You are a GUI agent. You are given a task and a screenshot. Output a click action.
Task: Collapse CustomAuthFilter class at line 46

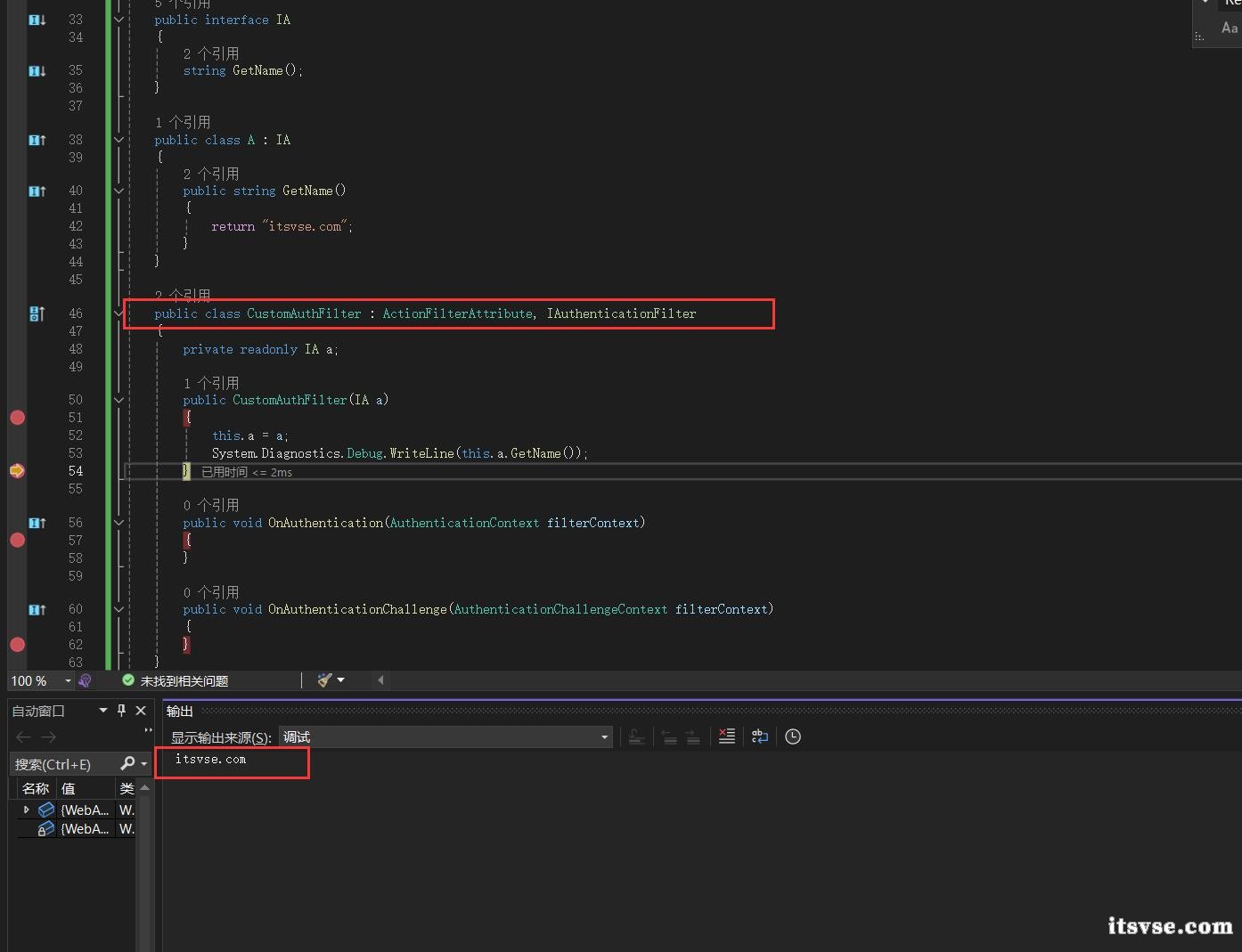[x=118, y=313]
